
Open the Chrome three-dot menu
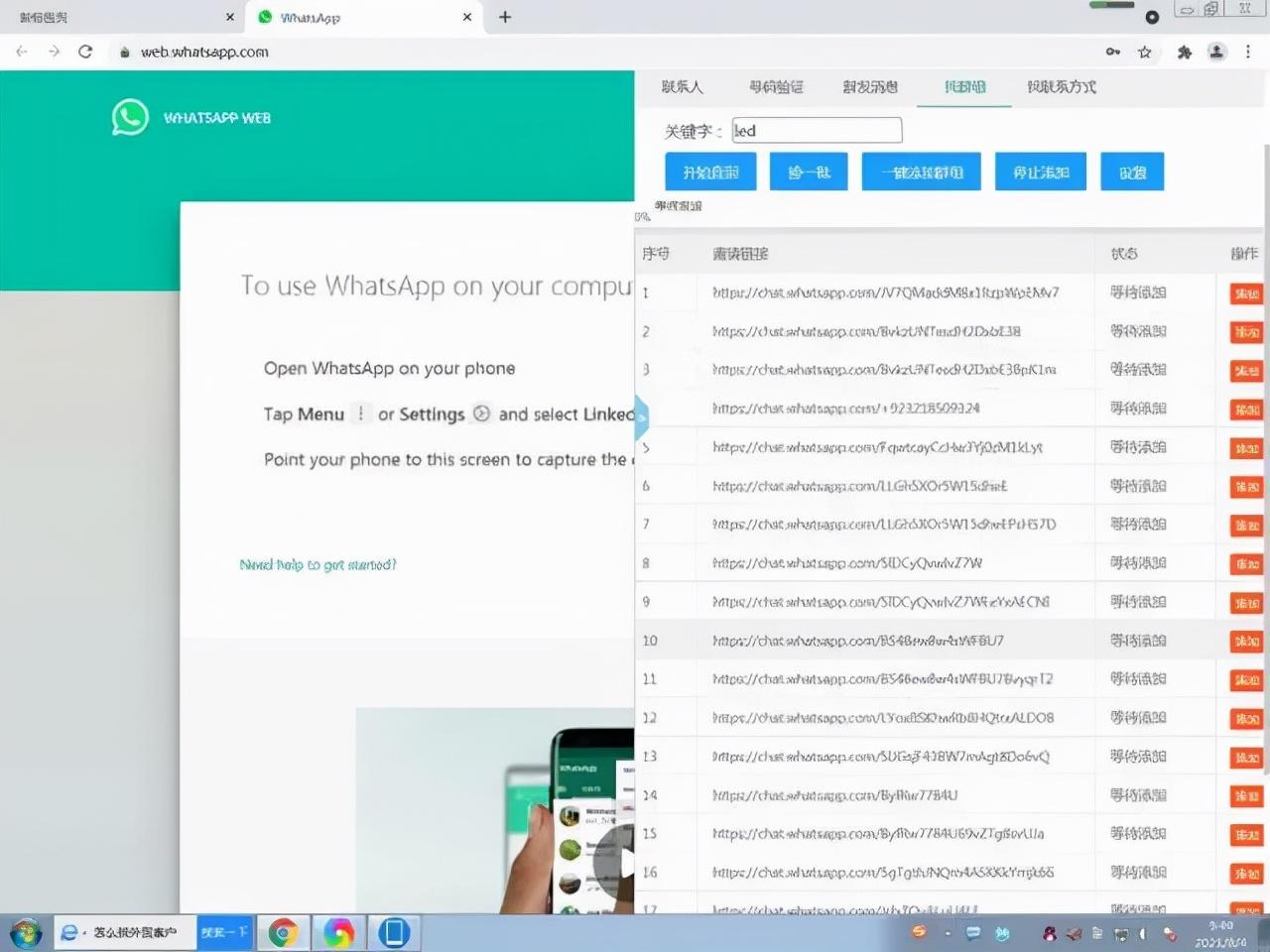pyautogui.click(x=1248, y=52)
